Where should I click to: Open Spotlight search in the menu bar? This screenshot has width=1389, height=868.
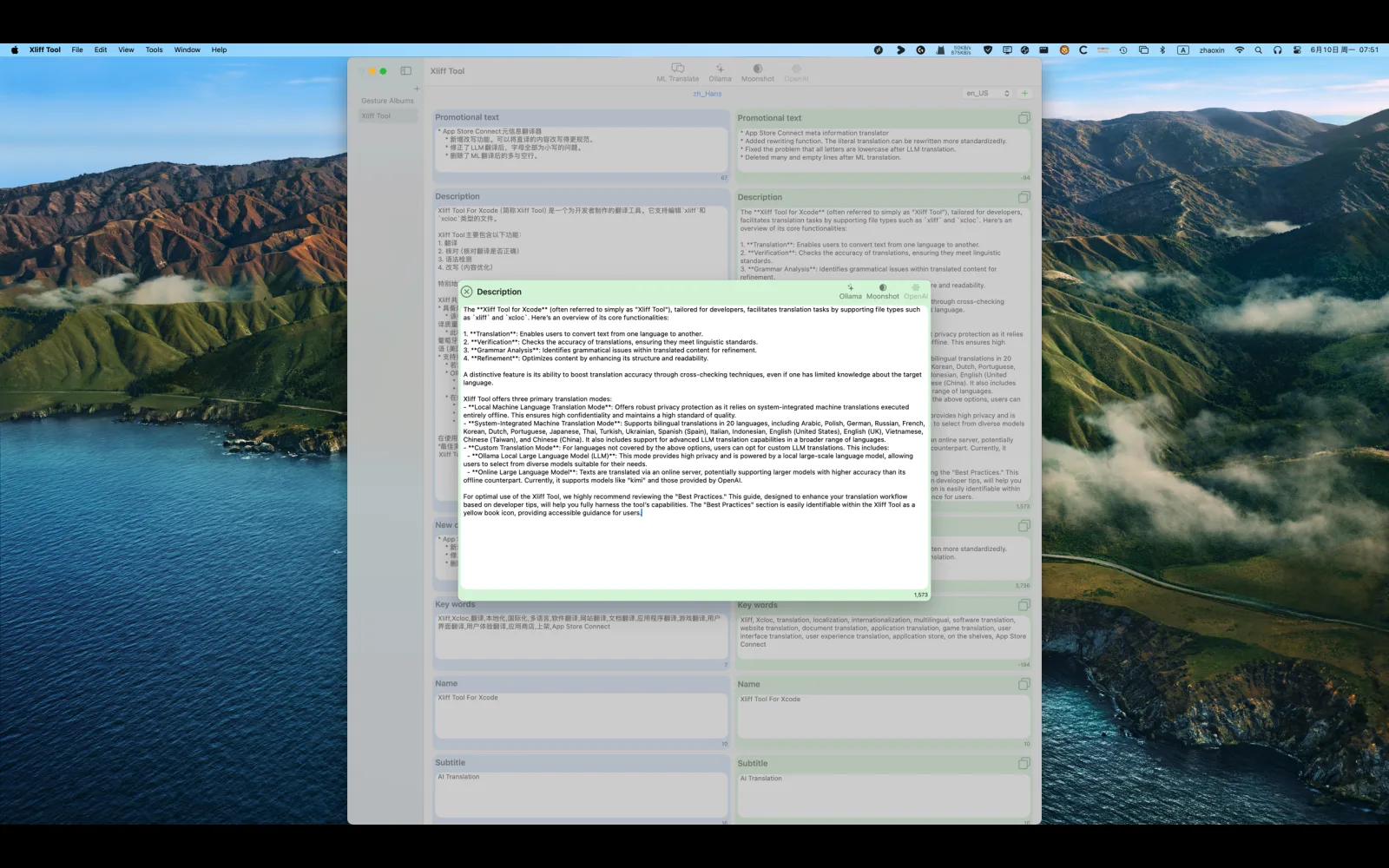[x=1258, y=49]
